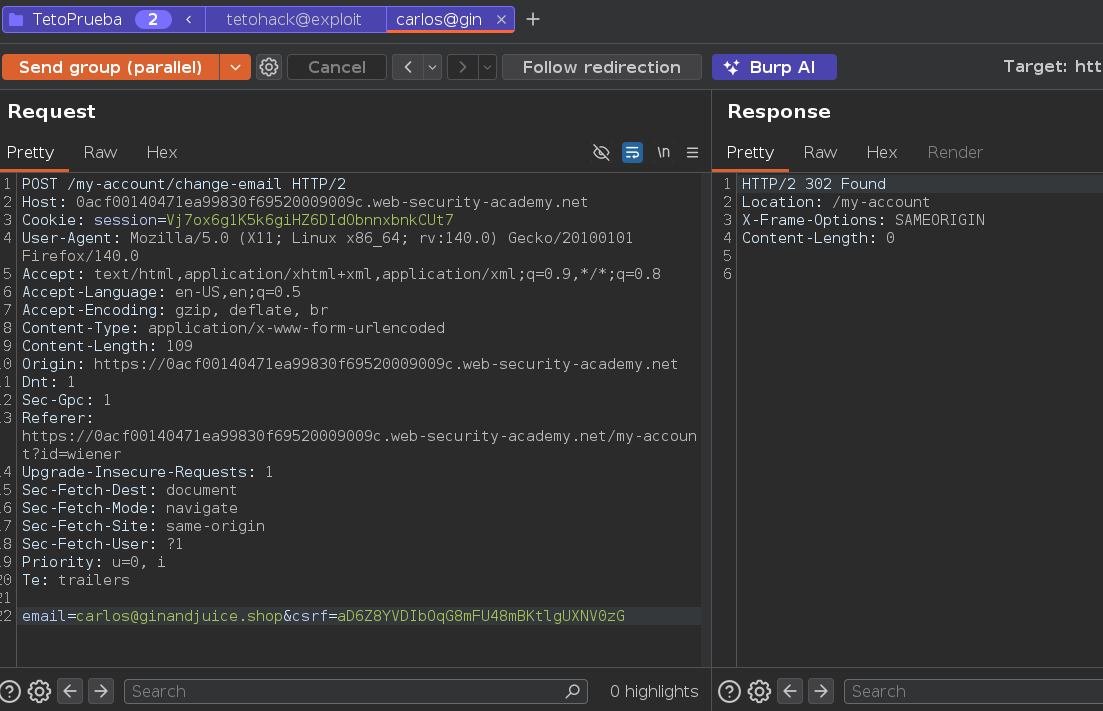Click the Request panel heading
This screenshot has height=711, width=1103.
pyautogui.click(x=51, y=112)
